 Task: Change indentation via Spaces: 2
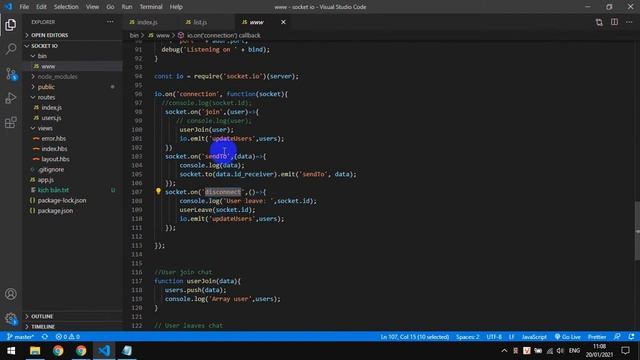(x=468, y=337)
